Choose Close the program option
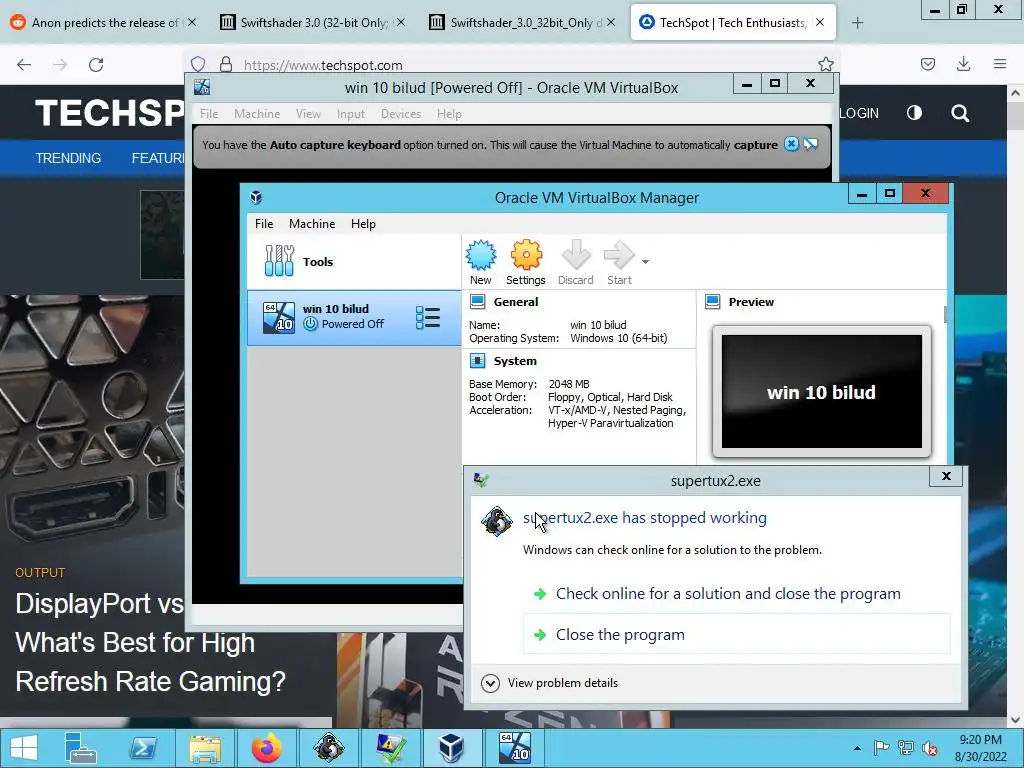The height and width of the screenshot is (768, 1024). 737,634
